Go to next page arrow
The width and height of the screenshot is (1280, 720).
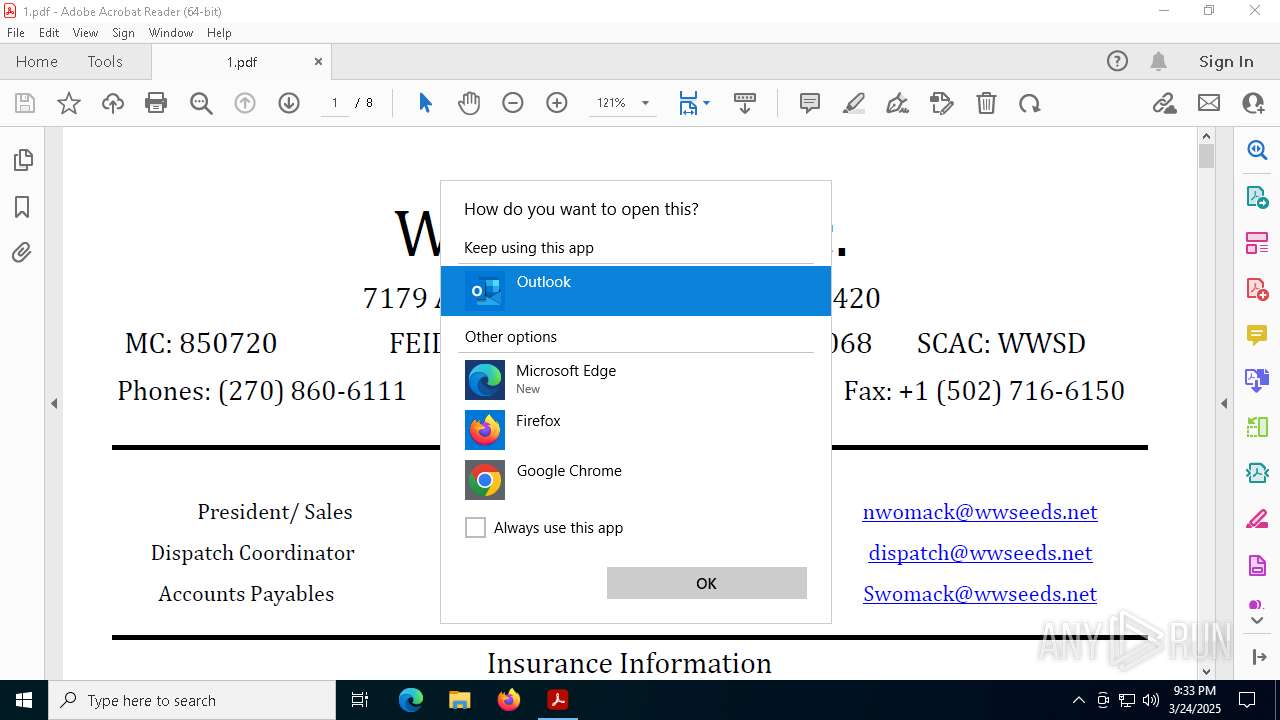(x=289, y=103)
